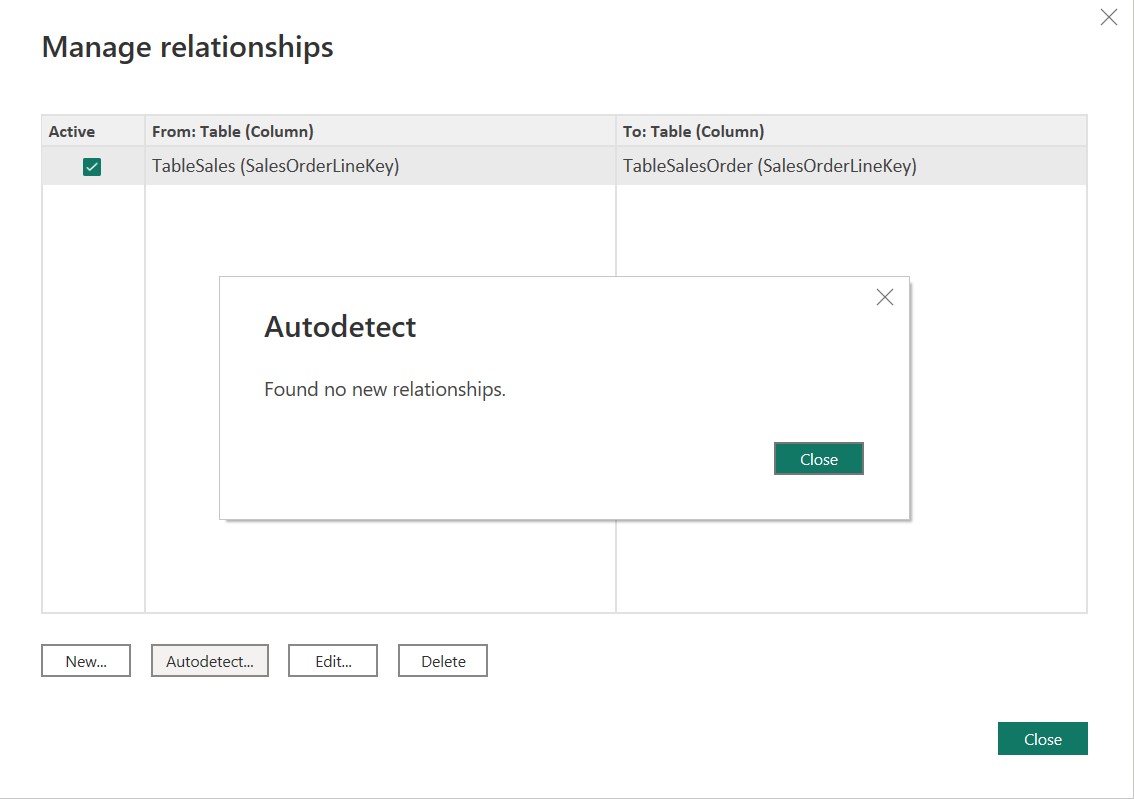Select the TableSales (SalesOrderLineKey) cell
1134x799 pixels.
pyautogui.click(x=380, y=166)
